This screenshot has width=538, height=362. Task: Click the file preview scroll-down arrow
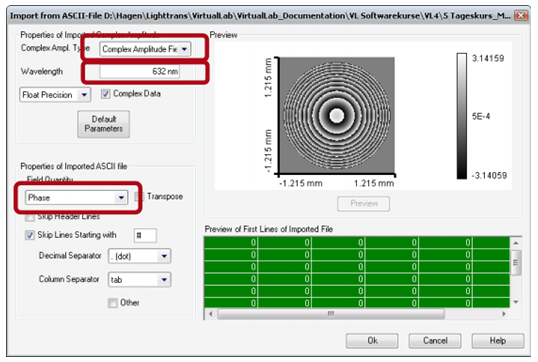[516, 302]
